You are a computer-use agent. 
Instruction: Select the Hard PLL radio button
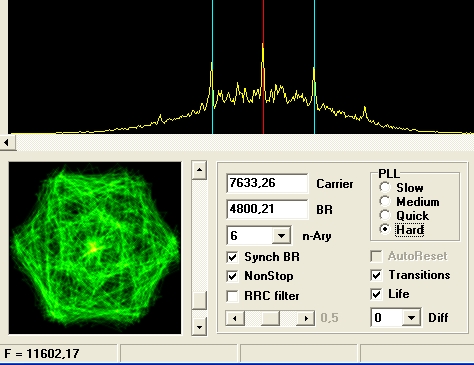(x=385, y=229)
